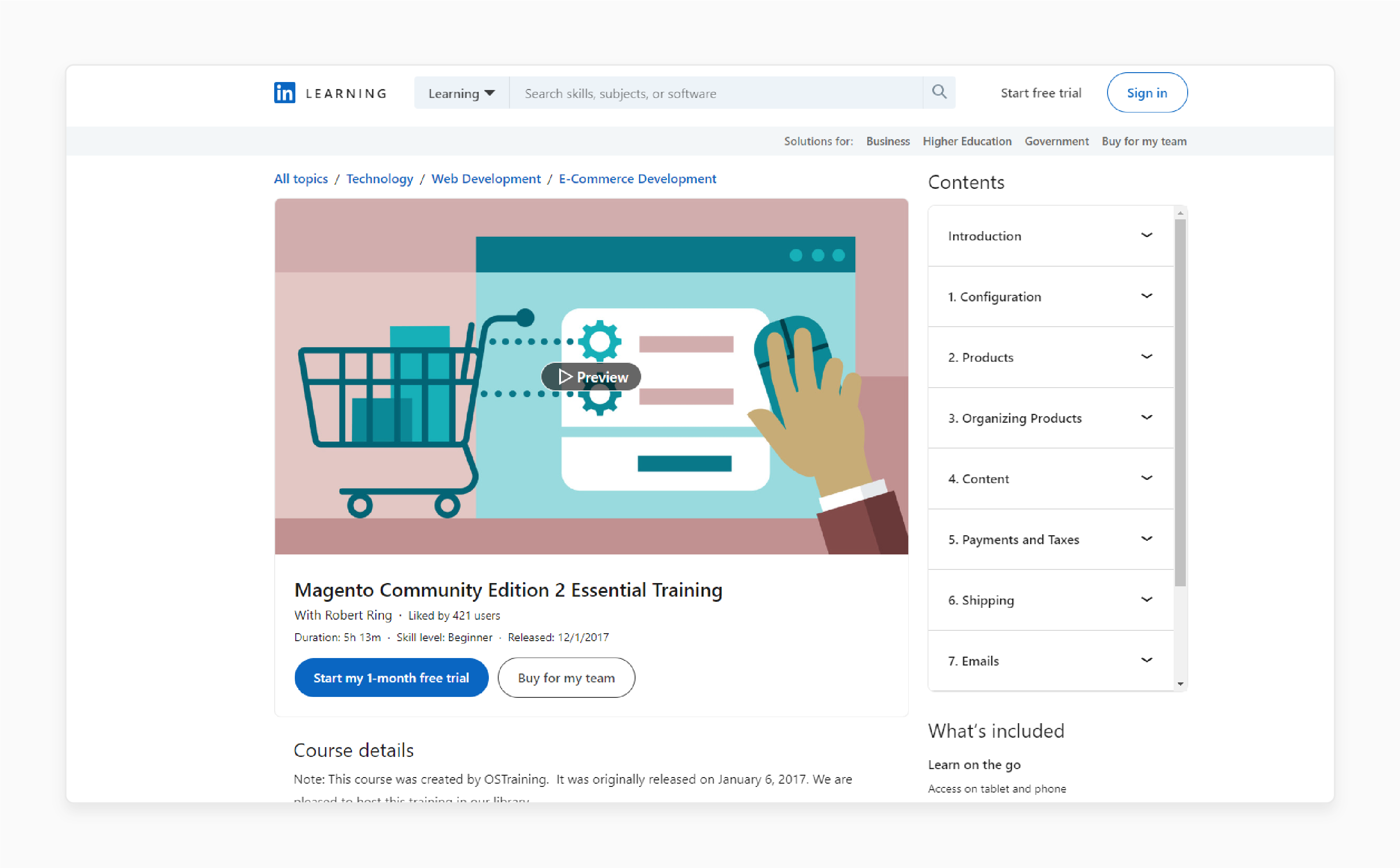This screenshot has width=1400, height=868.
Task: Expand the Introduction section
Action: tap(1050, 236)
